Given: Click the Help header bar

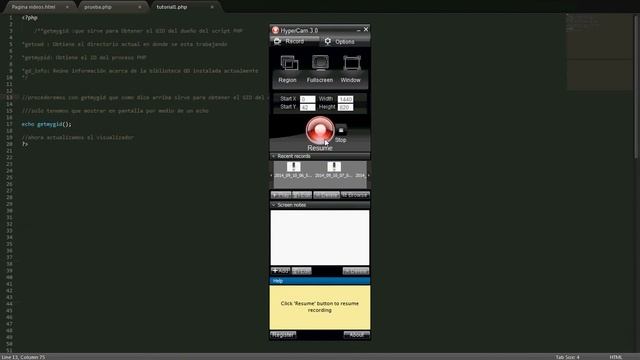Looking at the screenshot, I should 320,281.
